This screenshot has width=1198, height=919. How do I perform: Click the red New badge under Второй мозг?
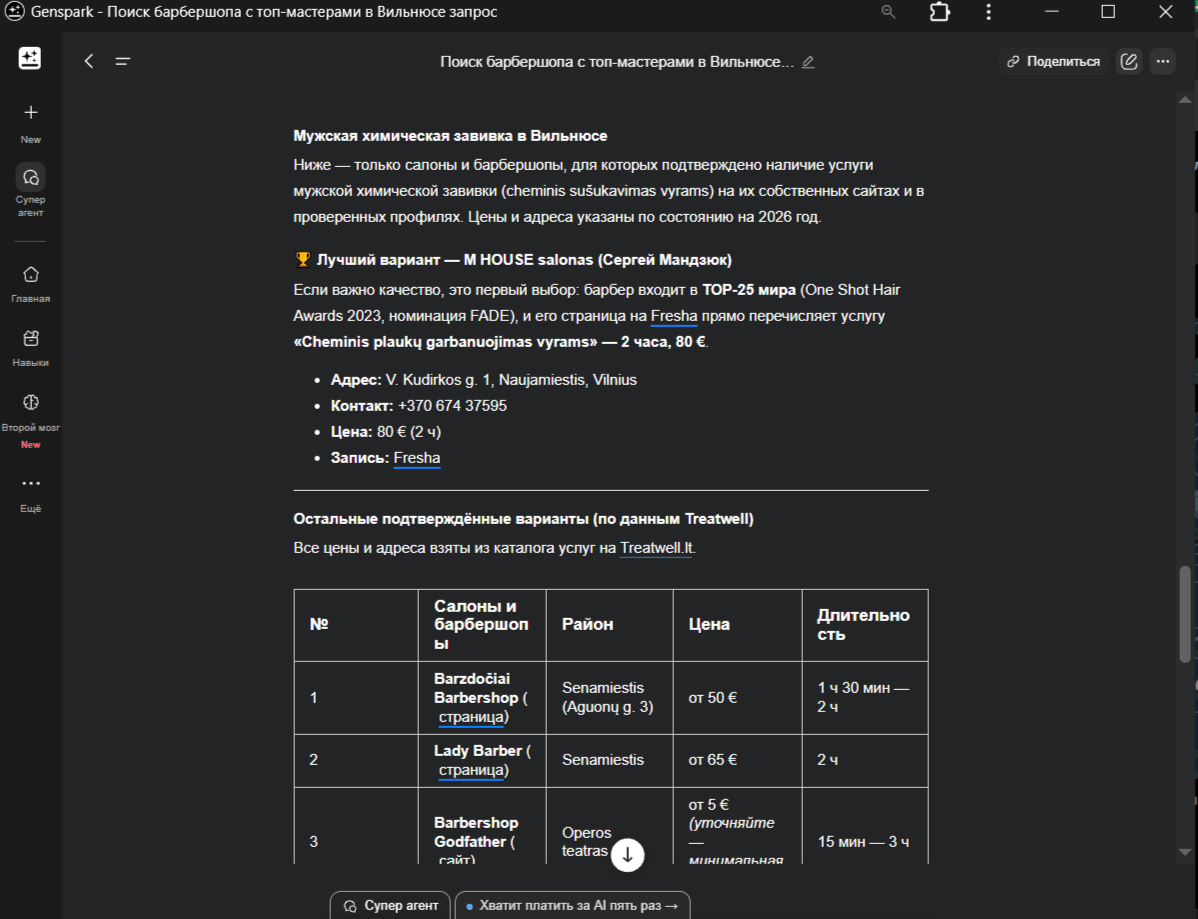tap(31, 445)
